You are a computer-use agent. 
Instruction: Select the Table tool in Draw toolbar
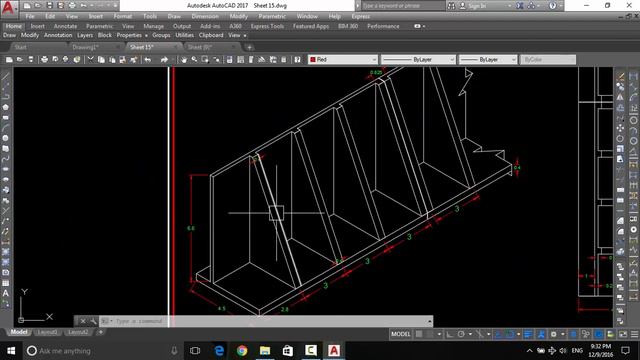[5, 283]
